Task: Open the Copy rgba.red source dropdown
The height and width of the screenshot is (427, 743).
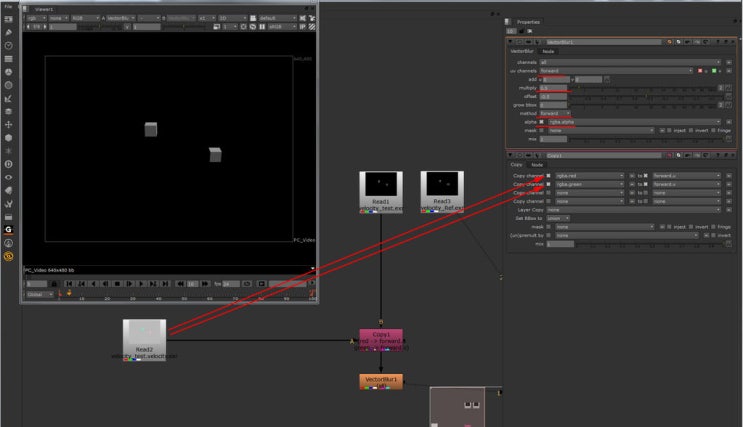Action: click(589, 176)
